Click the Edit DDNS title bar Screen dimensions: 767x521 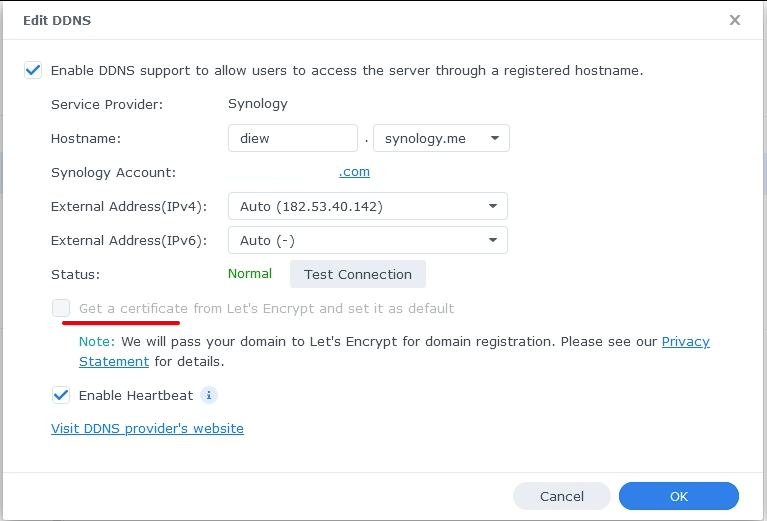300,20
